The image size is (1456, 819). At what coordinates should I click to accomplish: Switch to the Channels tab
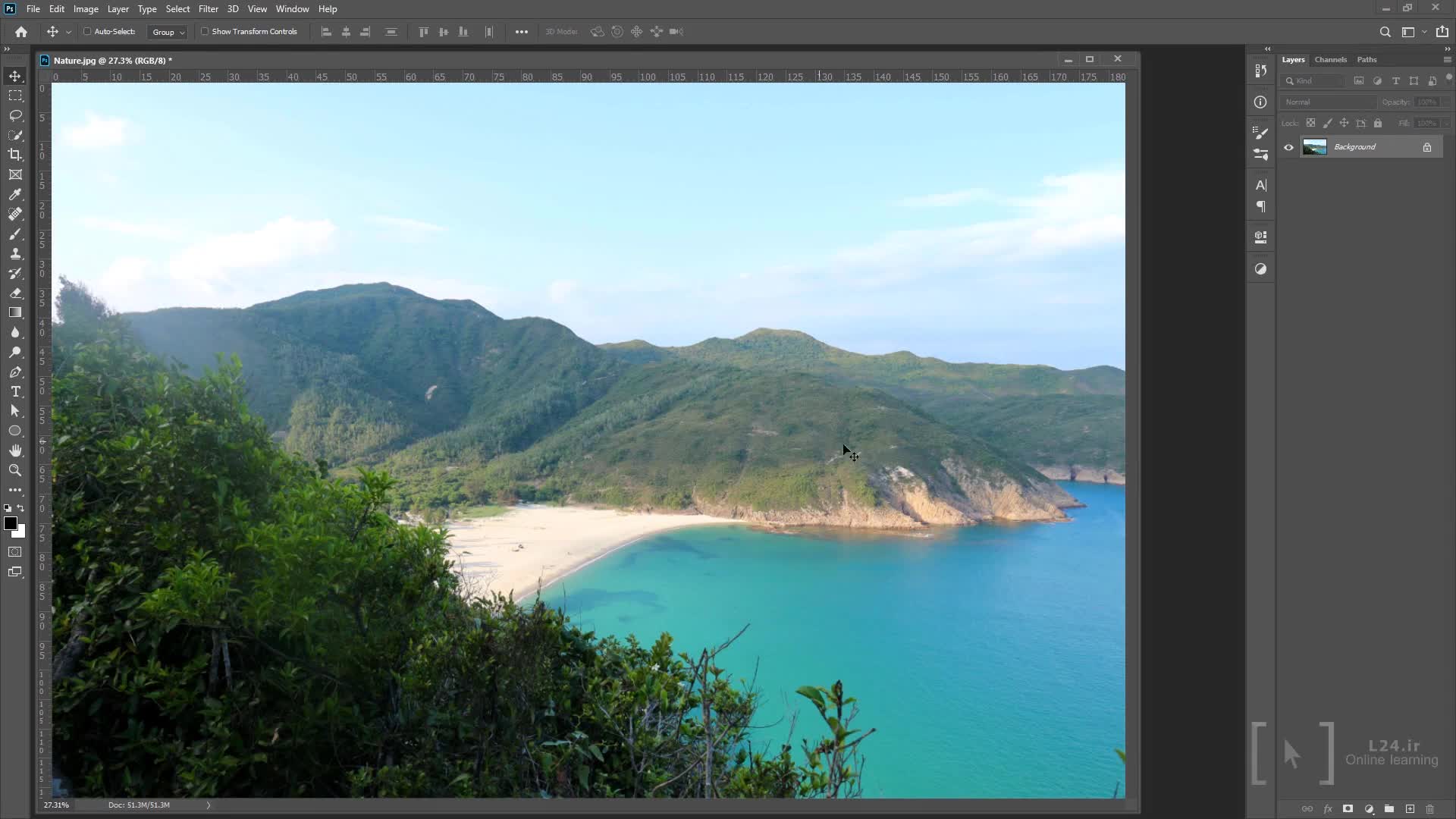pyautogui.click(x=1330, y=59)
